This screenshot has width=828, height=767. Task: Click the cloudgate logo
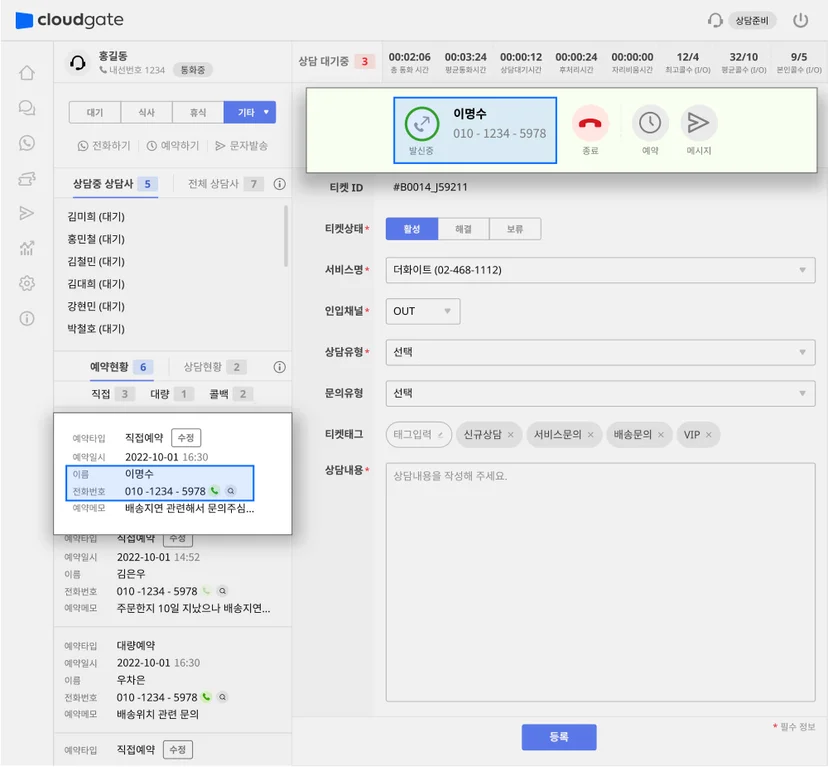pyautogui.click(x=69, y=20)
